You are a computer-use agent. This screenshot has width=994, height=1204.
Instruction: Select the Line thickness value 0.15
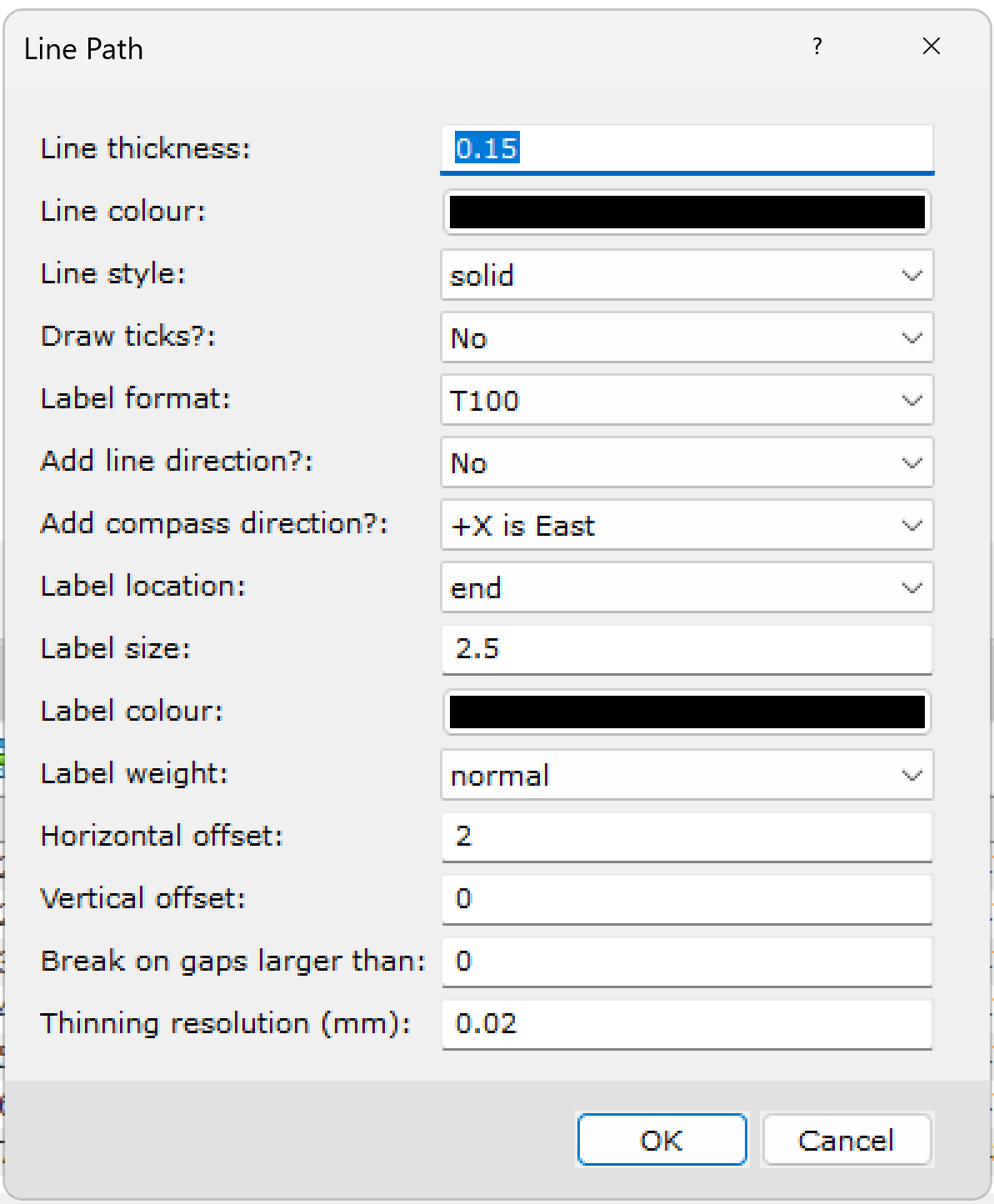click(687, 149)
